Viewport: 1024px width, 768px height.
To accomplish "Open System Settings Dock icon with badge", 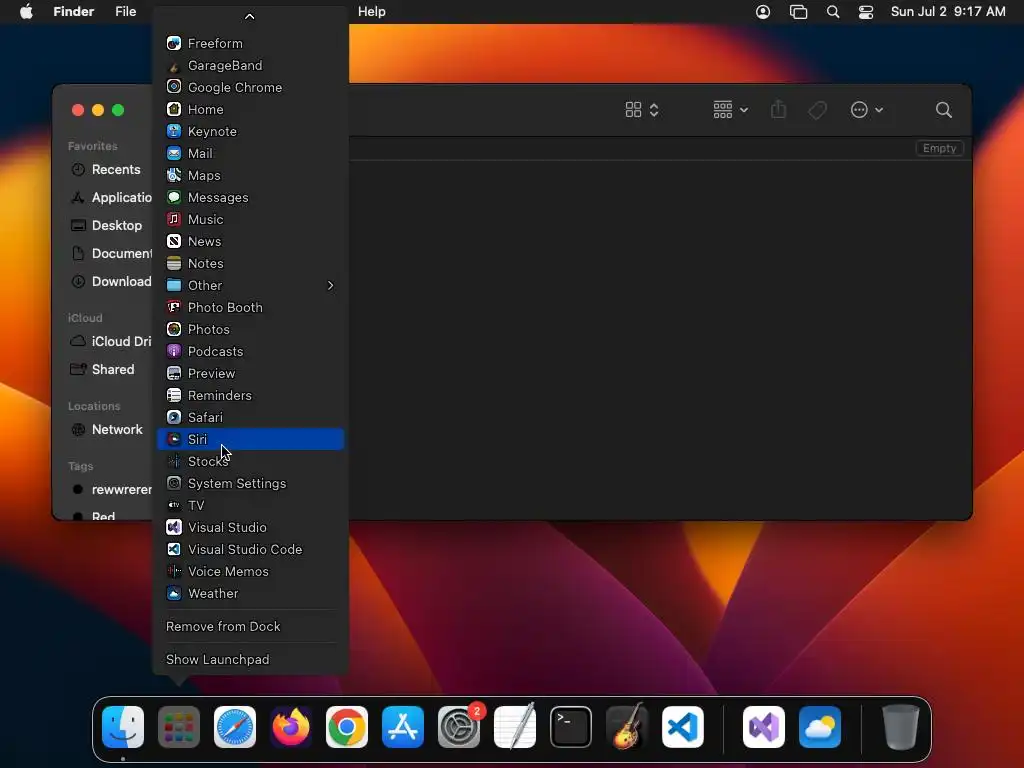I will click(x=459, y=727).
